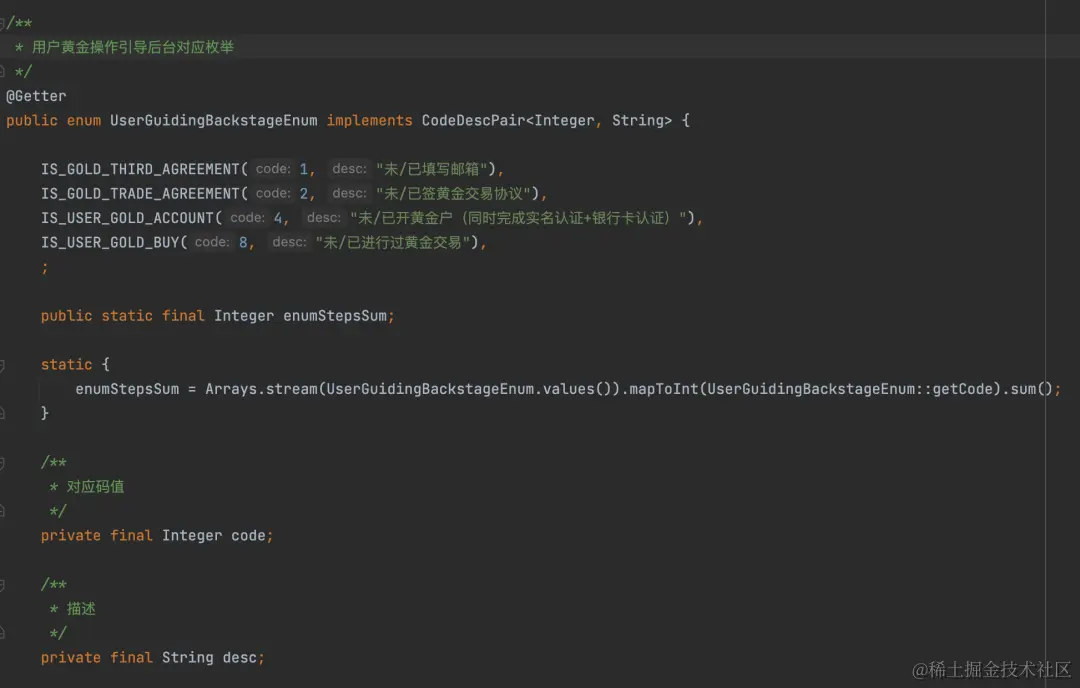Click the desc field name in private final String

point(240,658)
